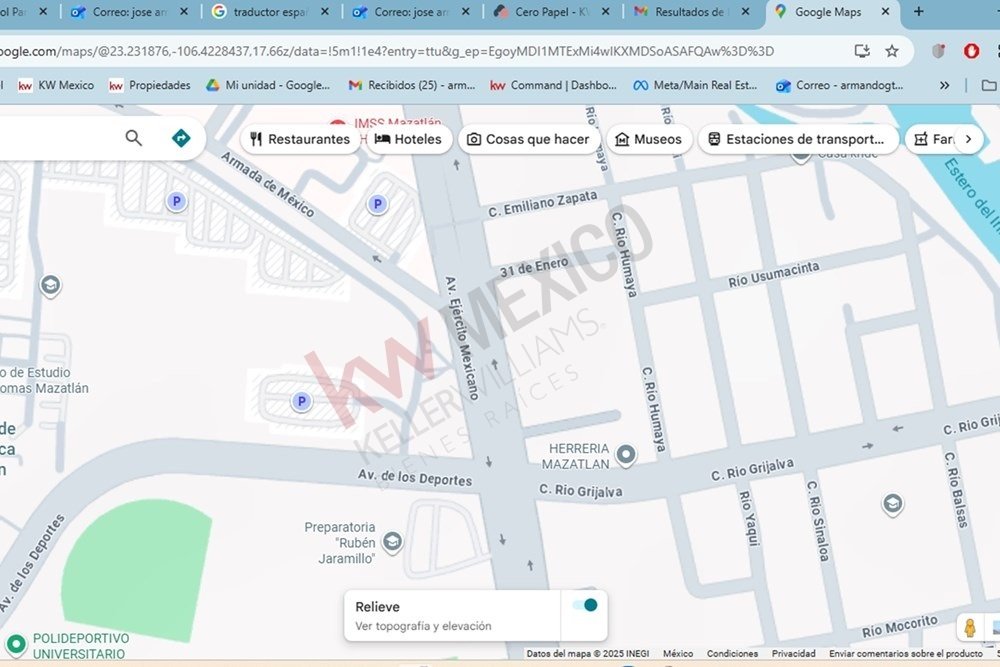Click the school marker near the map's left edge
1000x667 pixels.
click(50, 285)
